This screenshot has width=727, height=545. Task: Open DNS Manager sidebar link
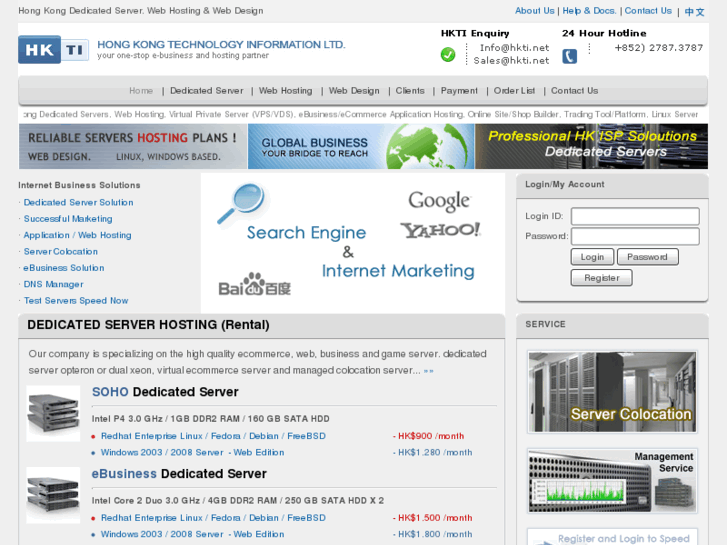click(x=53, y=284)
